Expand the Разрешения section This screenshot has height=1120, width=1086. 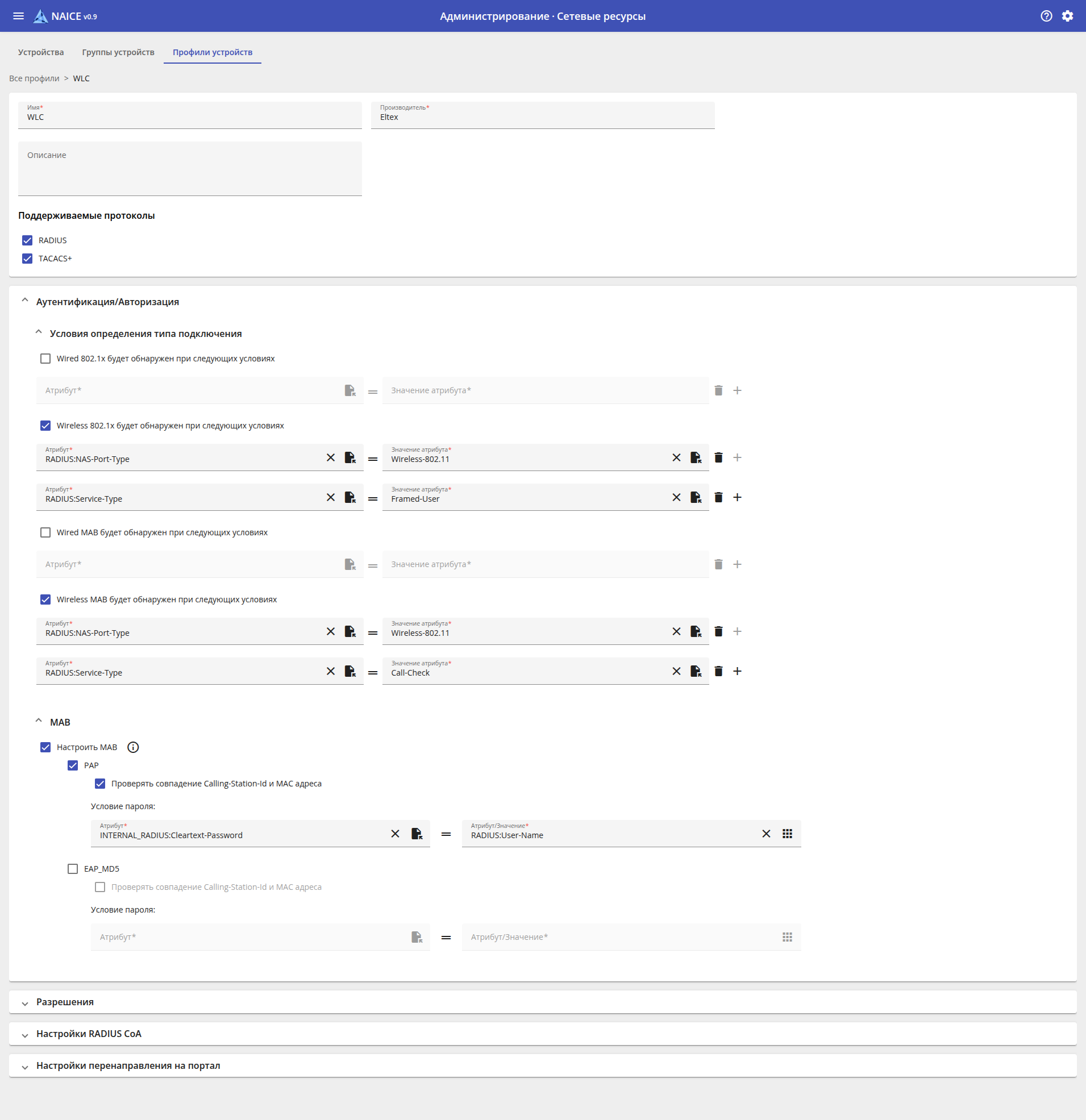click(65, 1002)
